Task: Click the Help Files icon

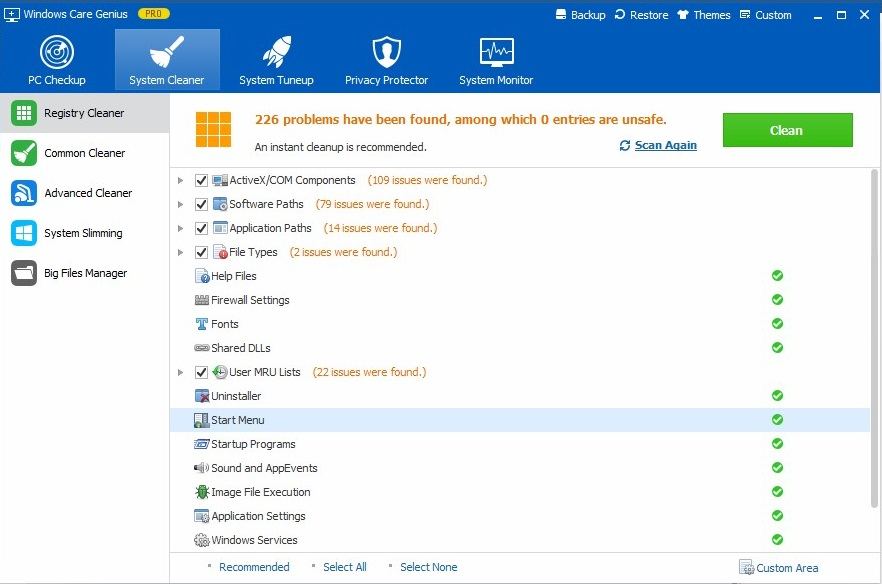Action: click(202, 276)
